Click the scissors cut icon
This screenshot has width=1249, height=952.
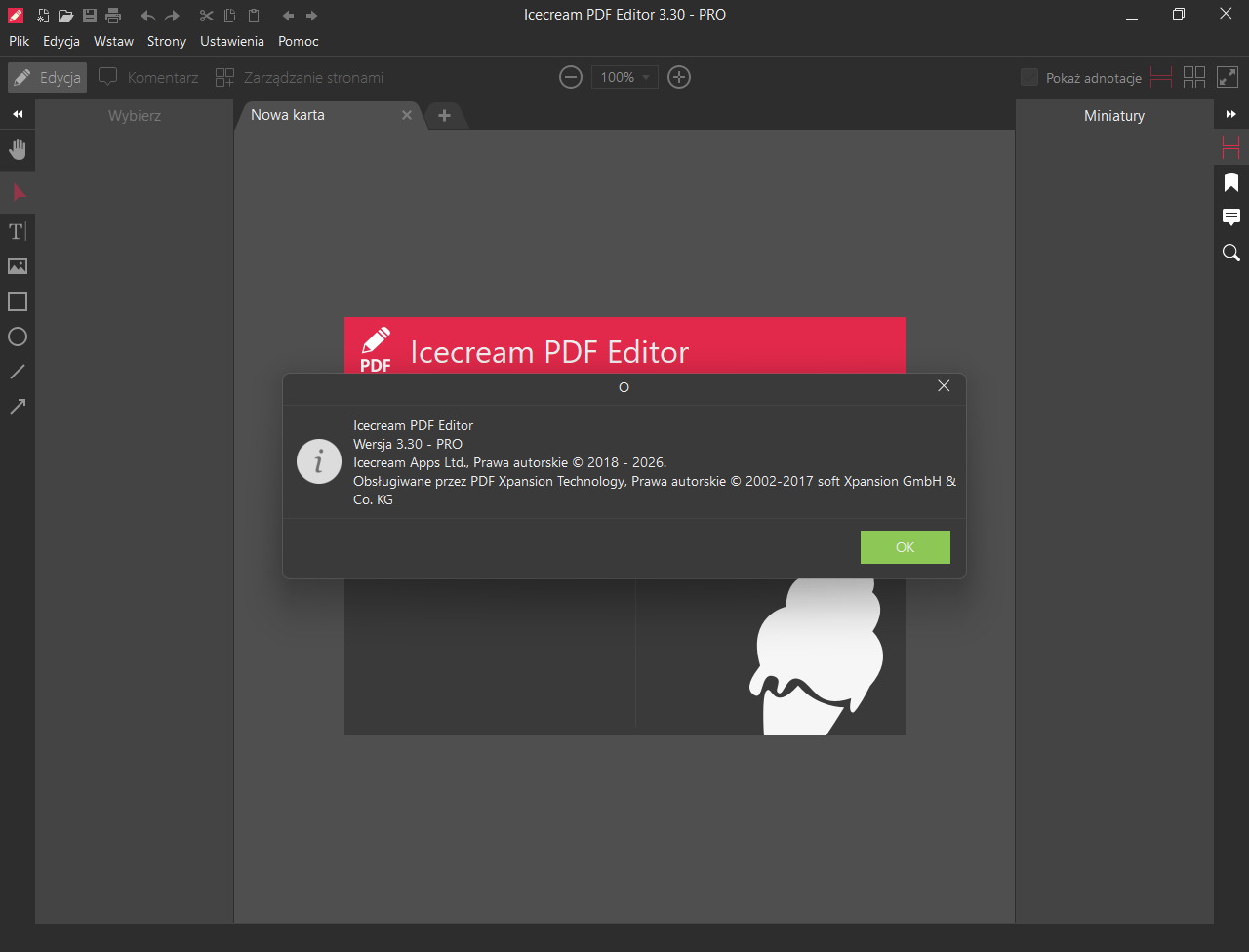coord(206,16)
